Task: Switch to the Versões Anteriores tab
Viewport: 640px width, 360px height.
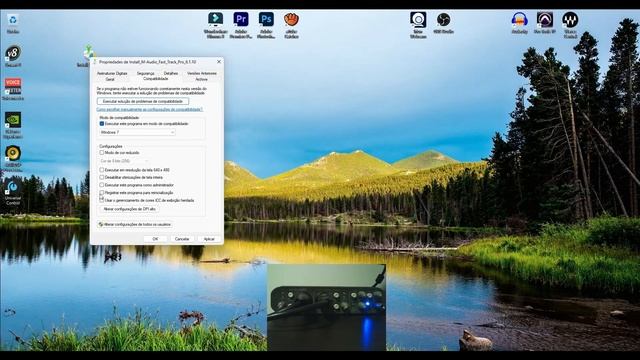Action: pyautogui.click(x=202, y=73)
